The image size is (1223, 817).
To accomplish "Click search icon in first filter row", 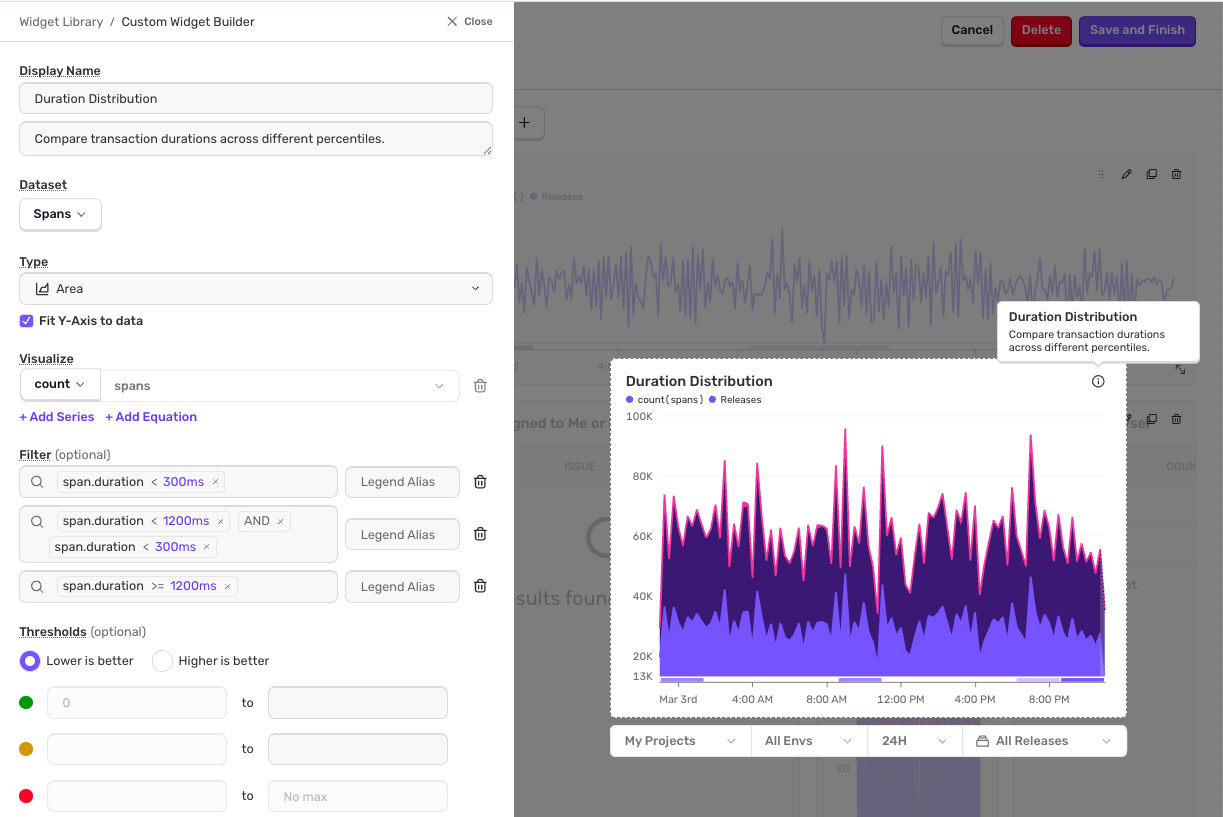I will (37, 482).
